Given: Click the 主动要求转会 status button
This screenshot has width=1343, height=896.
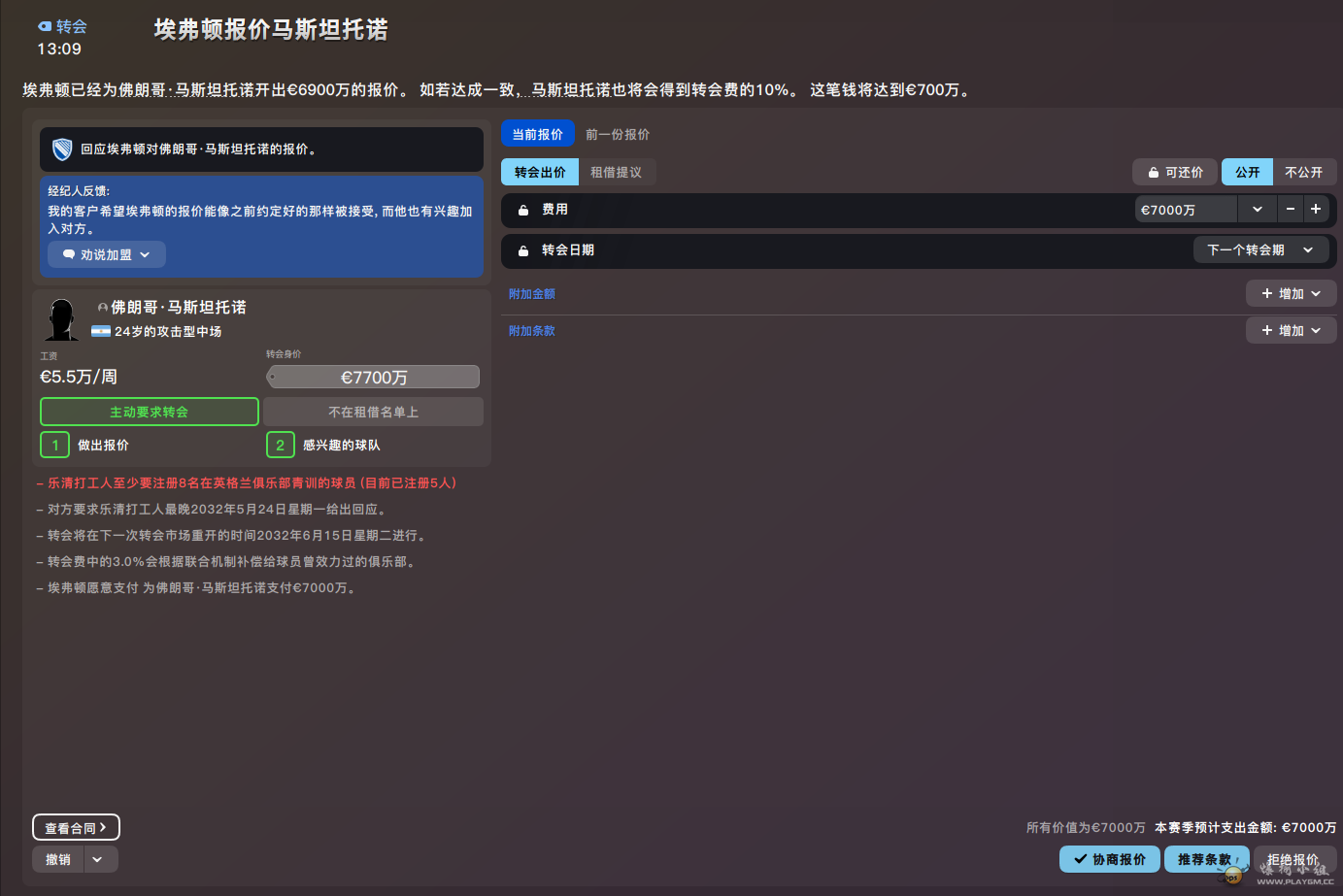Looking at the screenshot, I should [150, 412].
